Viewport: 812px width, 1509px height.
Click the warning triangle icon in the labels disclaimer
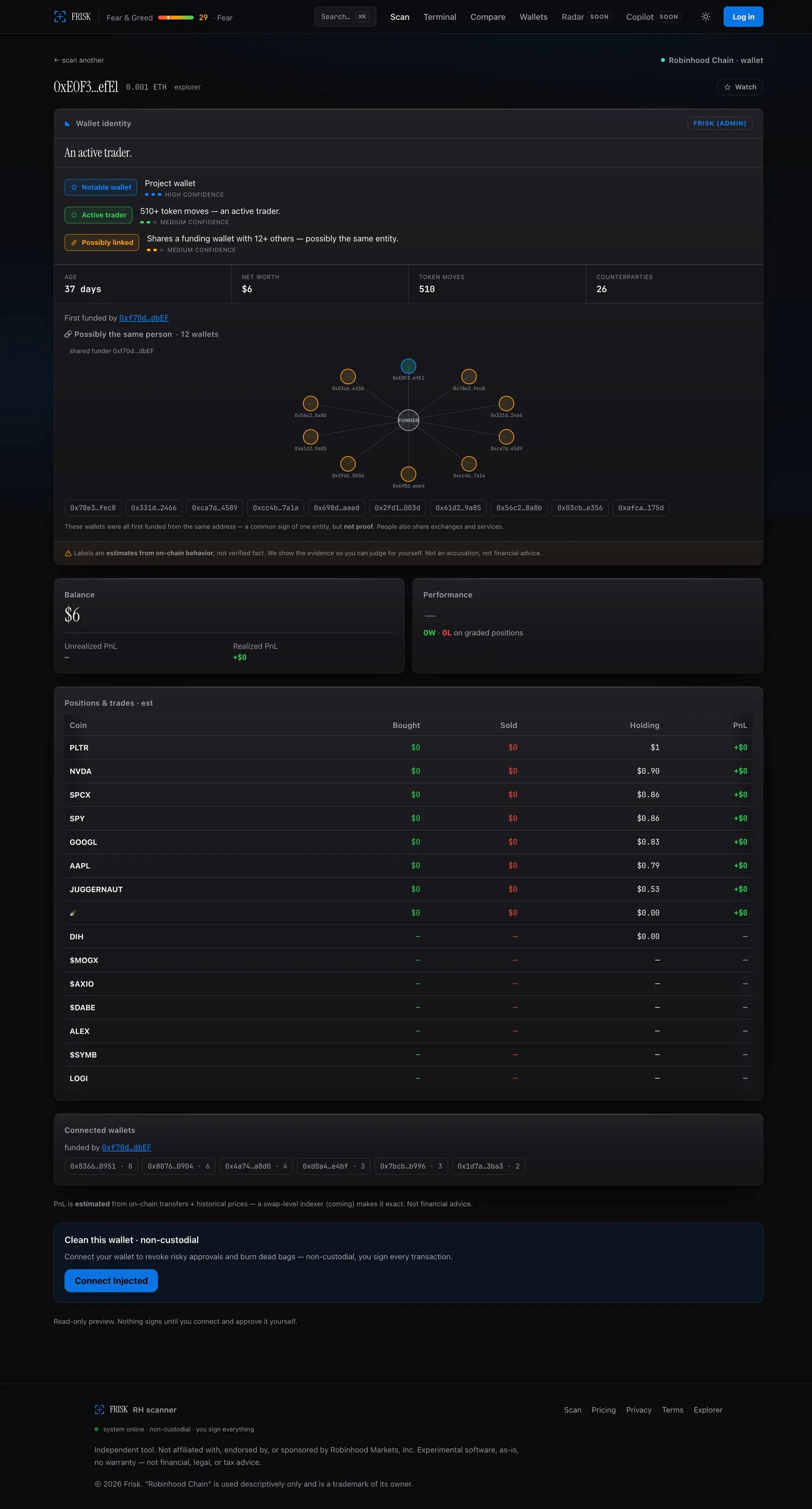pos(68,553)
